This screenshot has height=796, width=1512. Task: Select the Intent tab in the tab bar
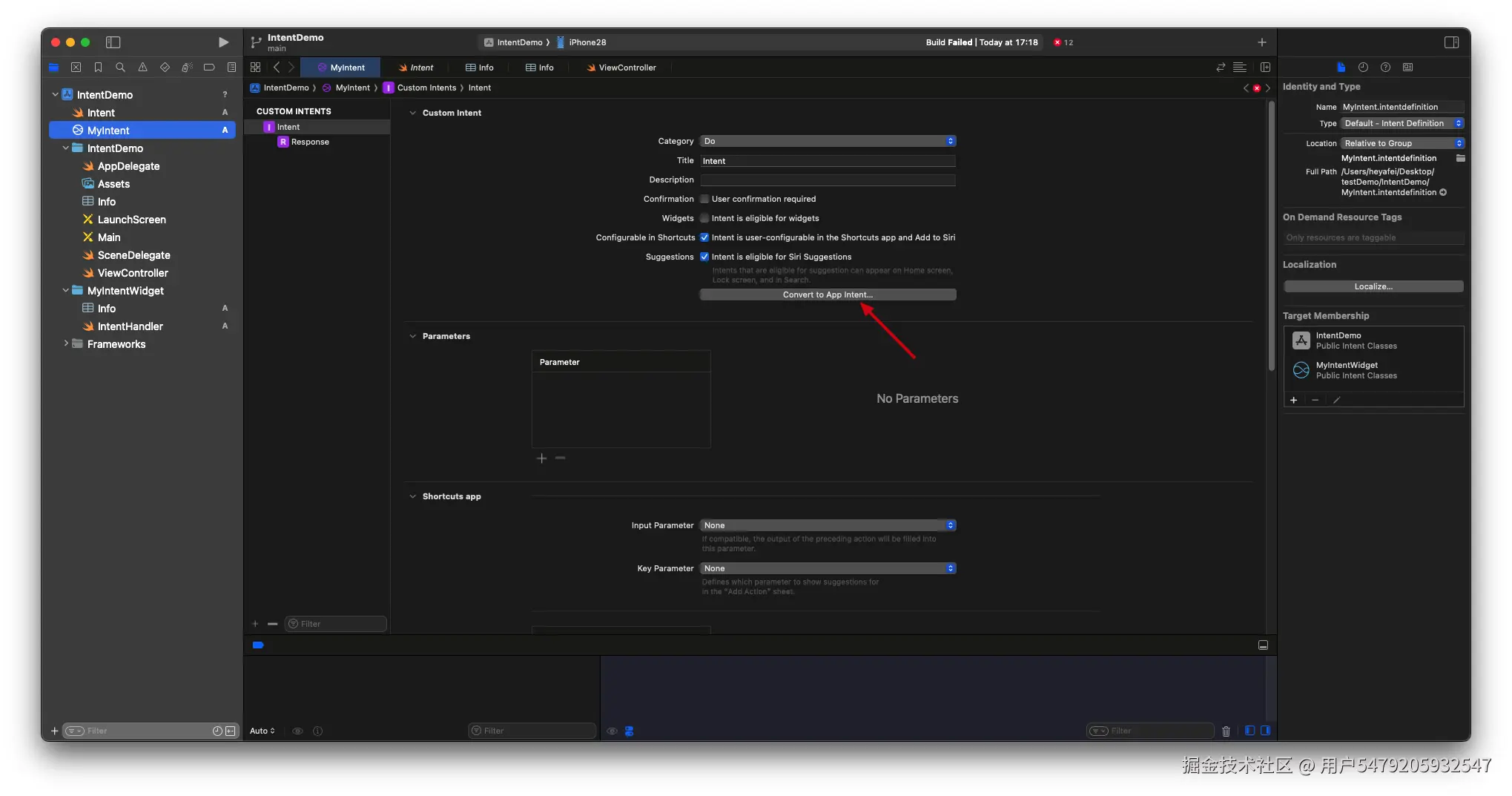pyautogui.click(x=417, y=68)
